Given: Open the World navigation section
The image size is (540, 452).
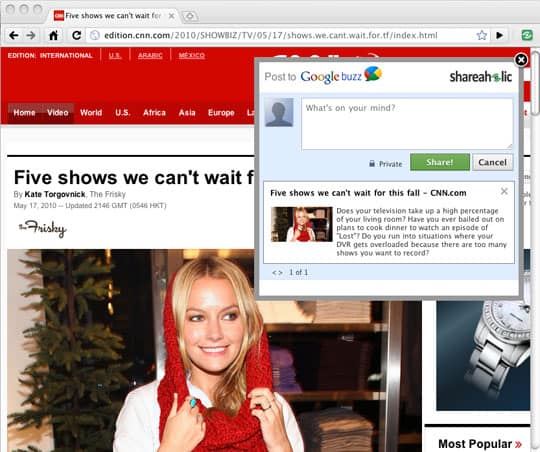Looking at the screenshot, I should click(91, 113).
